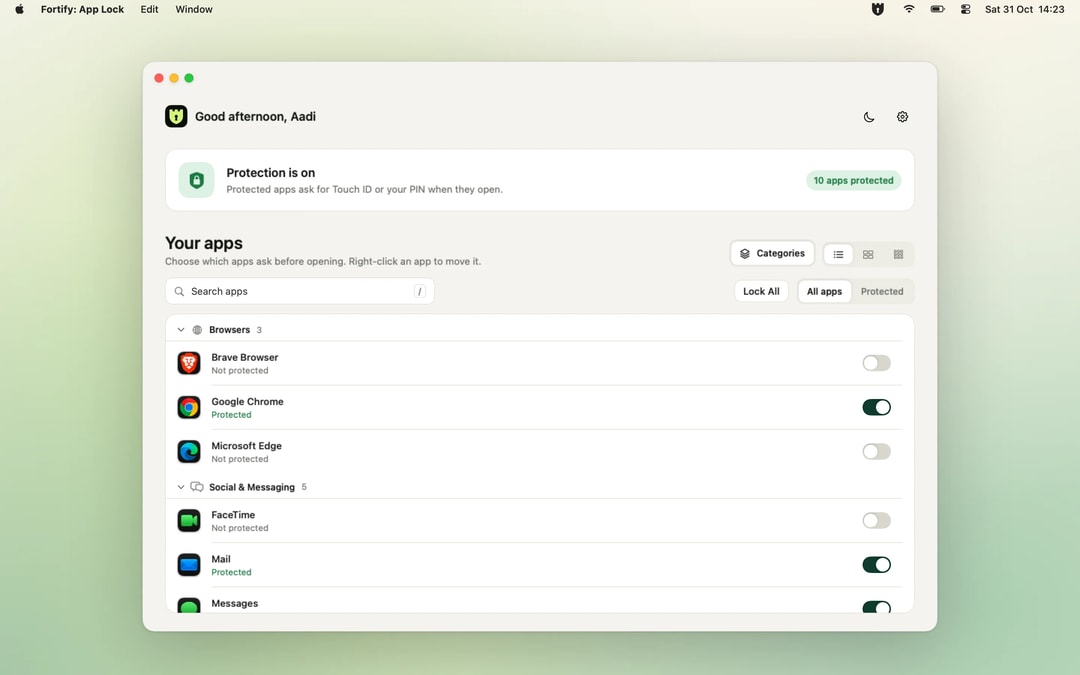
Task: Click the green lock shield protection icon
Action: point(196,180)
